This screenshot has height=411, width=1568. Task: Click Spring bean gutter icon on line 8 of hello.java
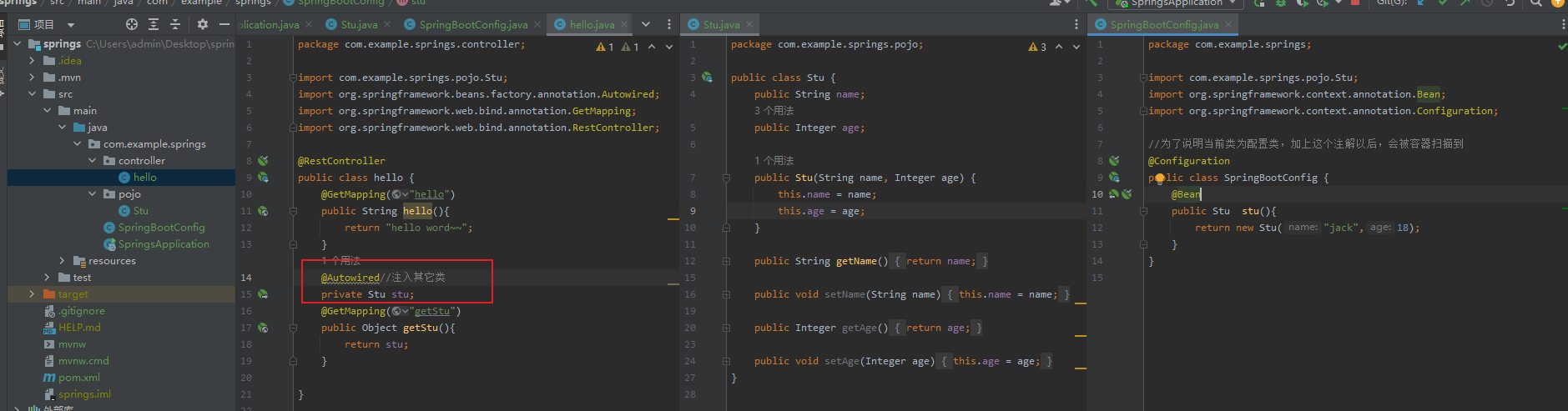point(263,160)
